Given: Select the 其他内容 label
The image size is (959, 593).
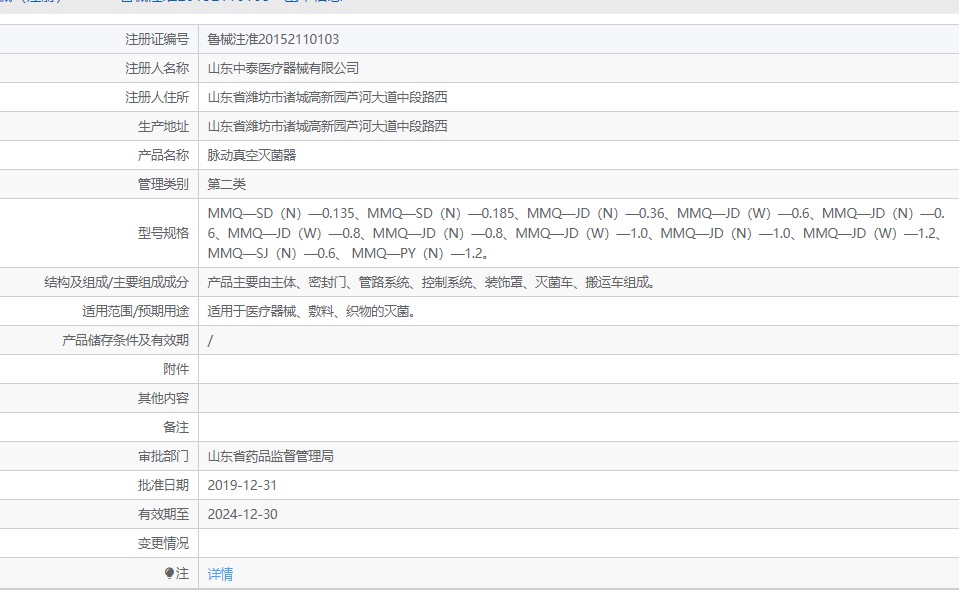Looking at the screenshot, I should coord(163,398).
